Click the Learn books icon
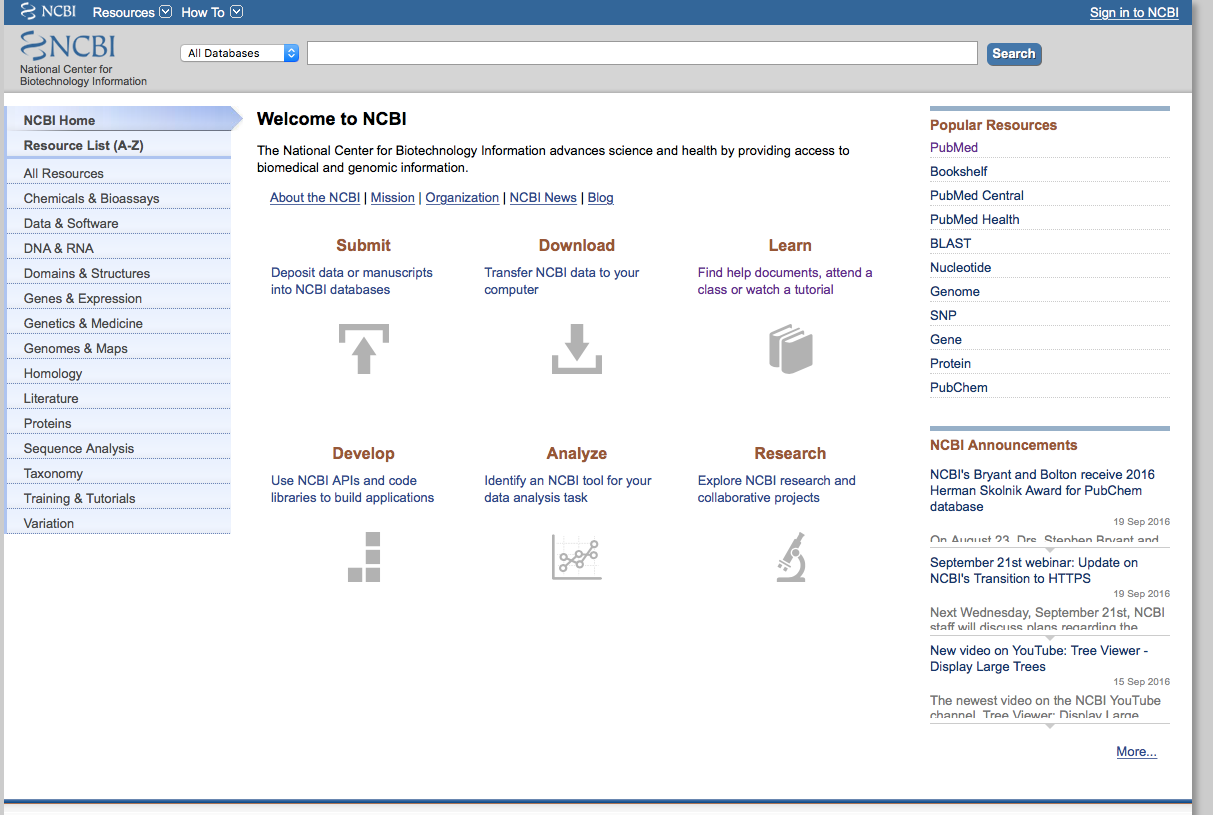 790,349
